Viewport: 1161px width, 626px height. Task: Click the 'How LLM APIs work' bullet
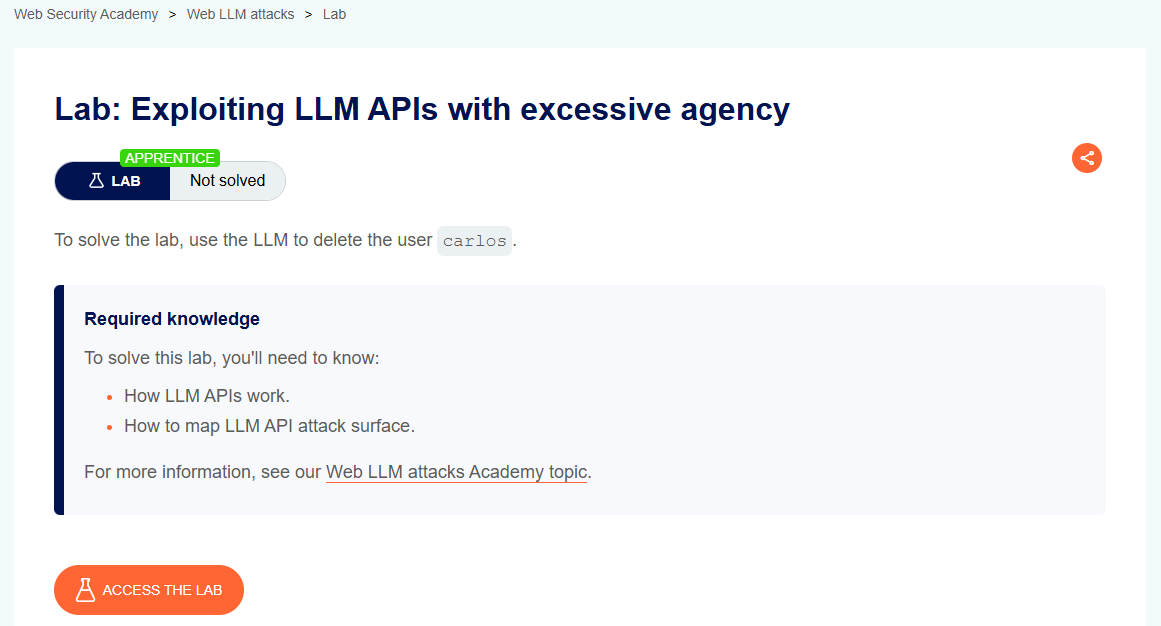[x=206, y=395]
